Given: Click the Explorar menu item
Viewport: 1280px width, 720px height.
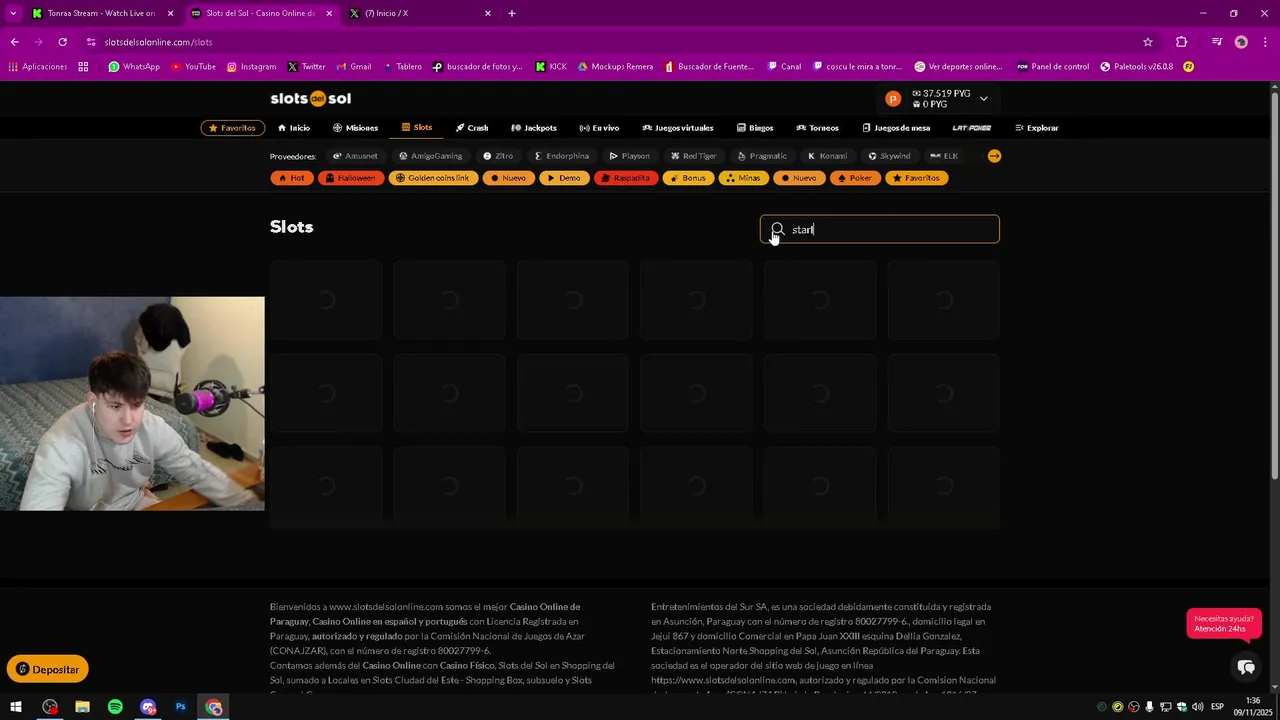Looking at the screenshot, I should [x=1036, y=128].
